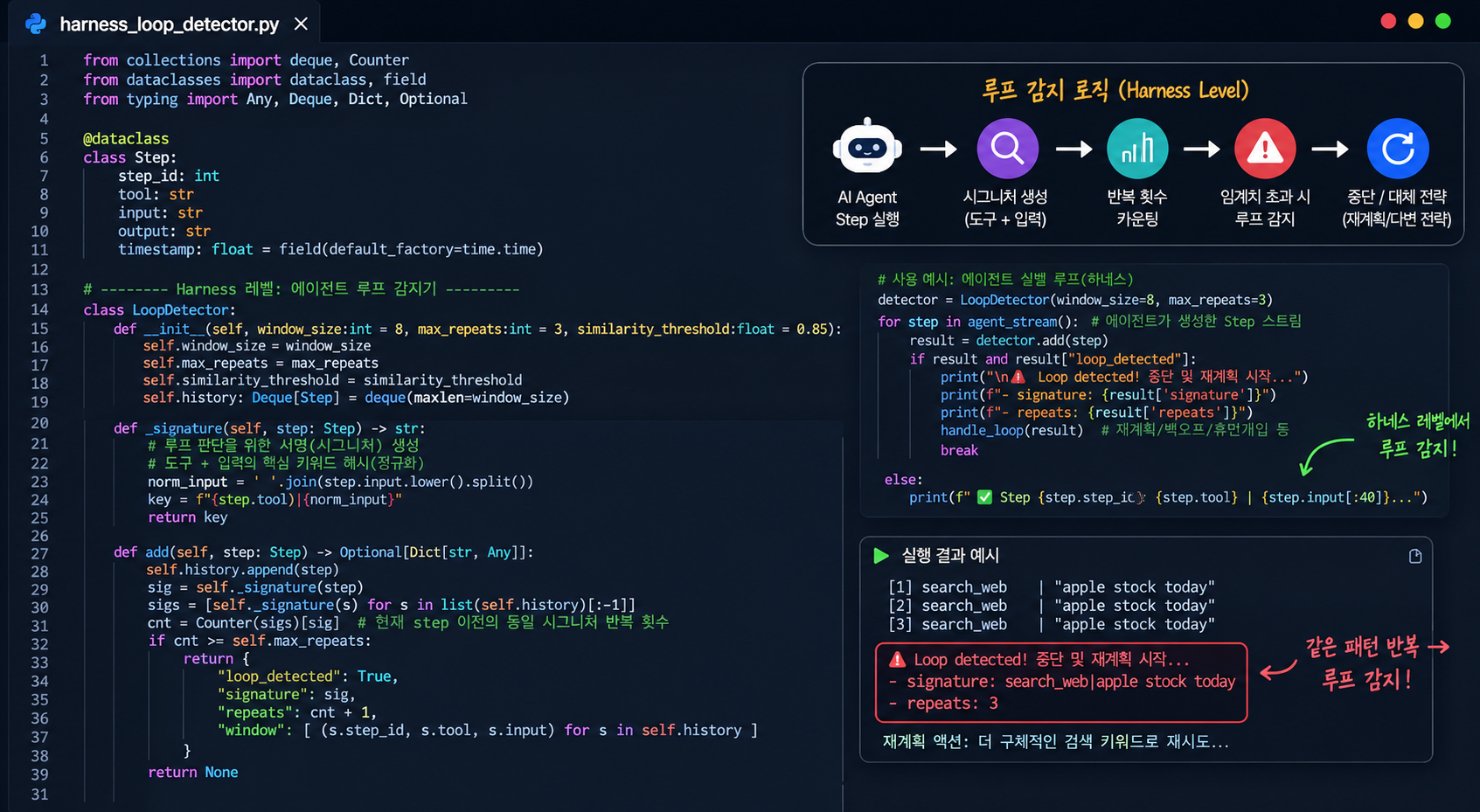
Task: Click the '시그니처 생성 (도구 + 입력)' label
Action: click(x=1005, y=208)
